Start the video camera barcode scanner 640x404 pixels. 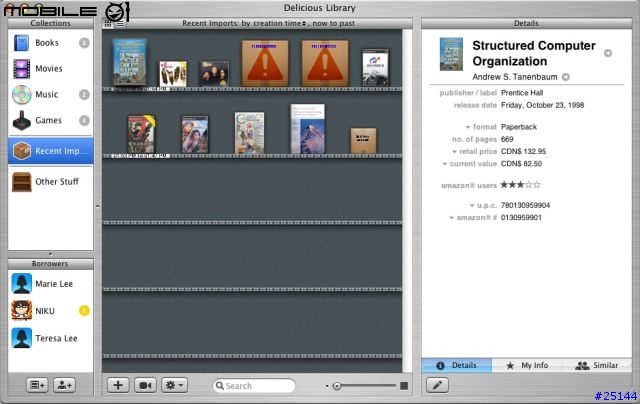click(145, 385)
